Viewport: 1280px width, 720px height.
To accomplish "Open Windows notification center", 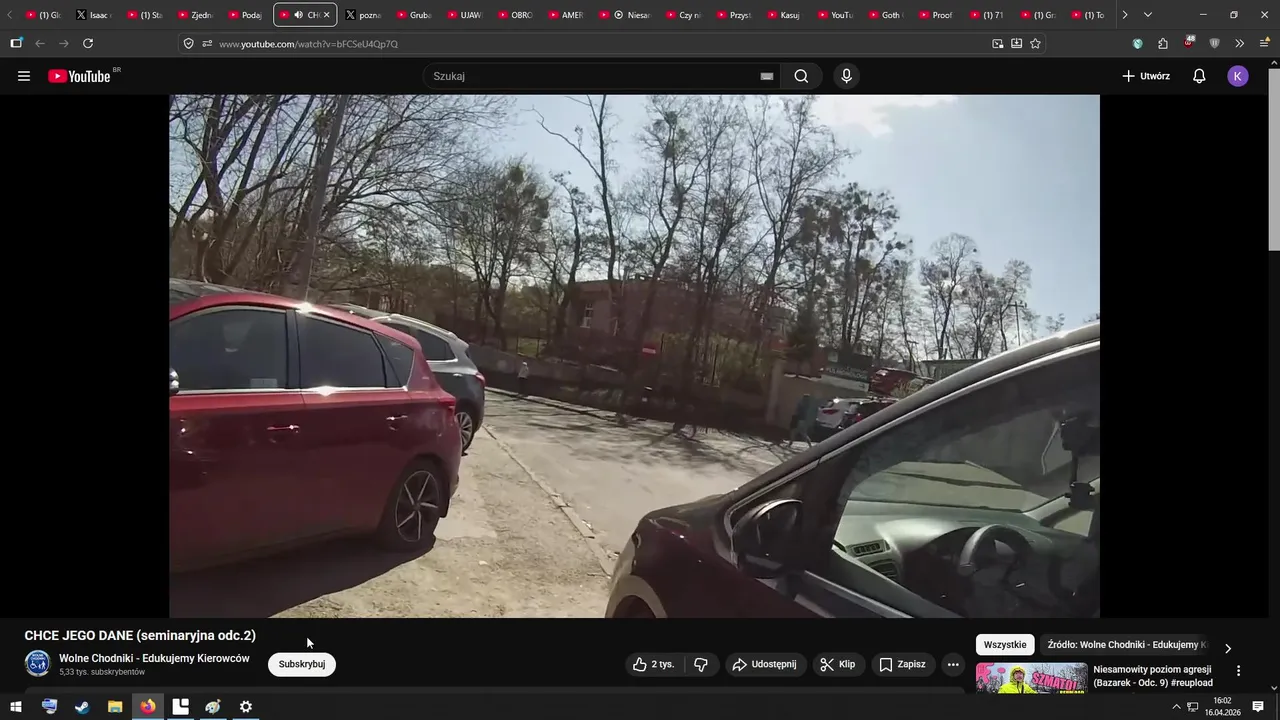I will coord(1258,707).
